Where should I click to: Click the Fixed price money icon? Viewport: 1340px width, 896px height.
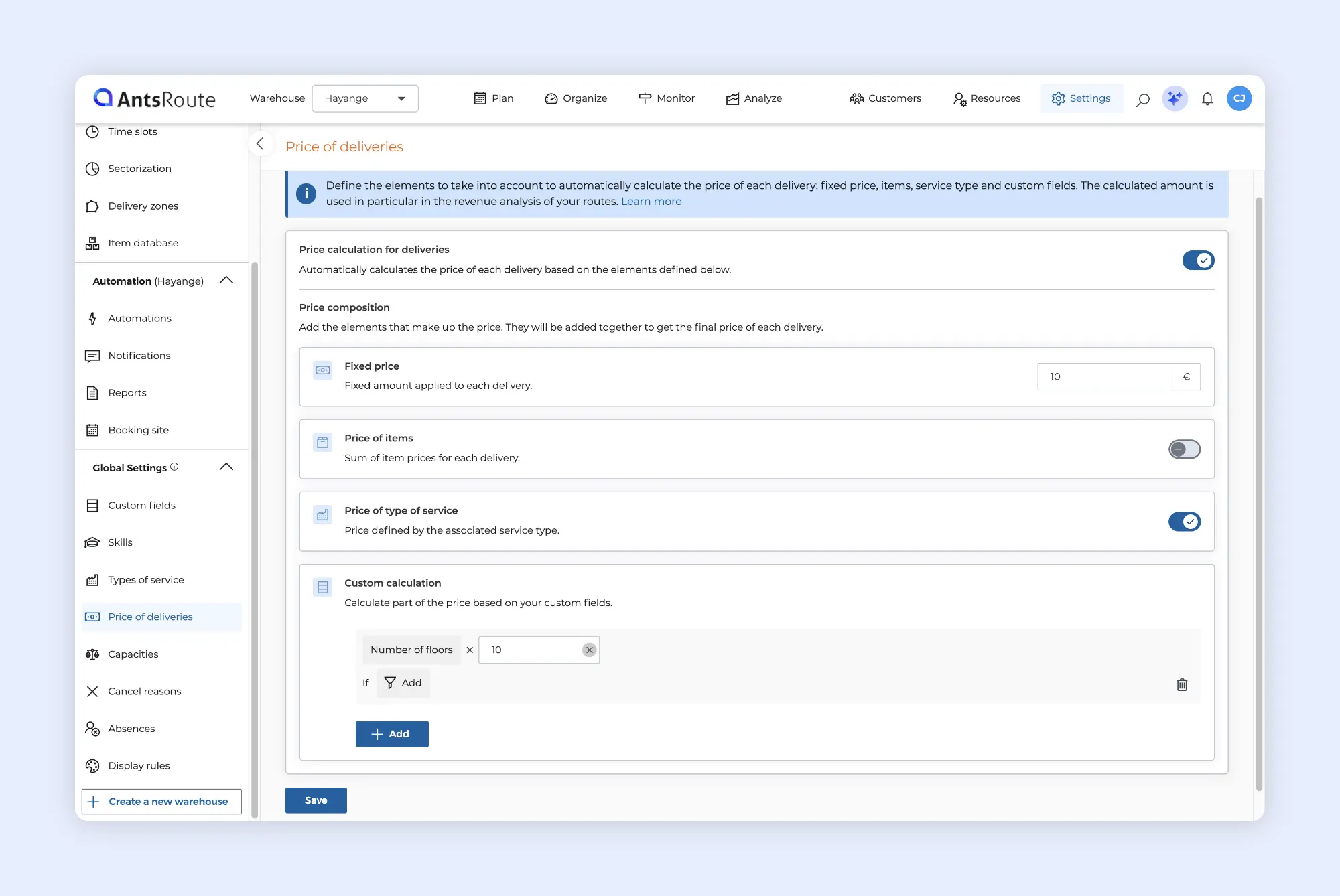(x=323, y=370)
